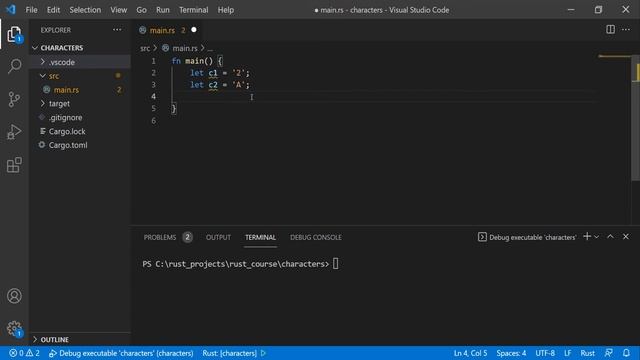The height and width of the screenshot is (360, 640).
Task: Change encoding via UTF-8
Action: point(545,353)
